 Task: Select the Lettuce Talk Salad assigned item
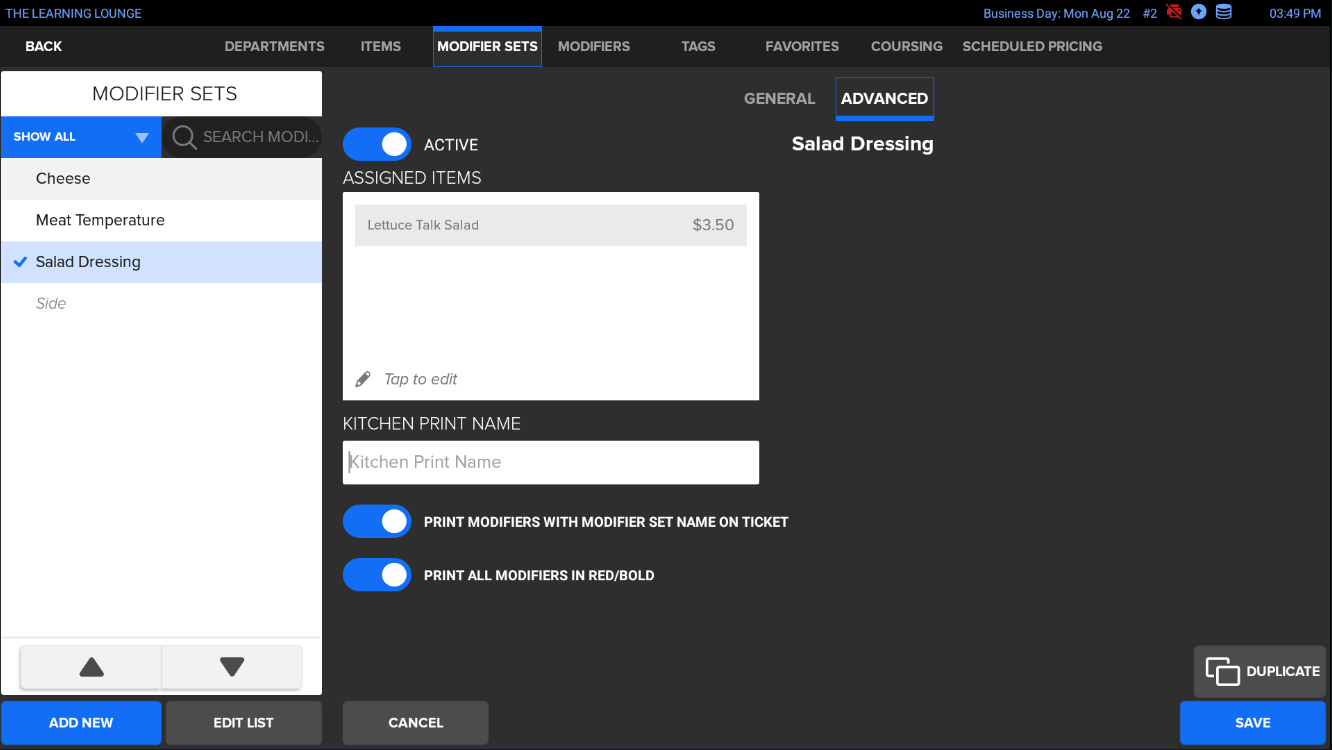(x=550, y=225)
